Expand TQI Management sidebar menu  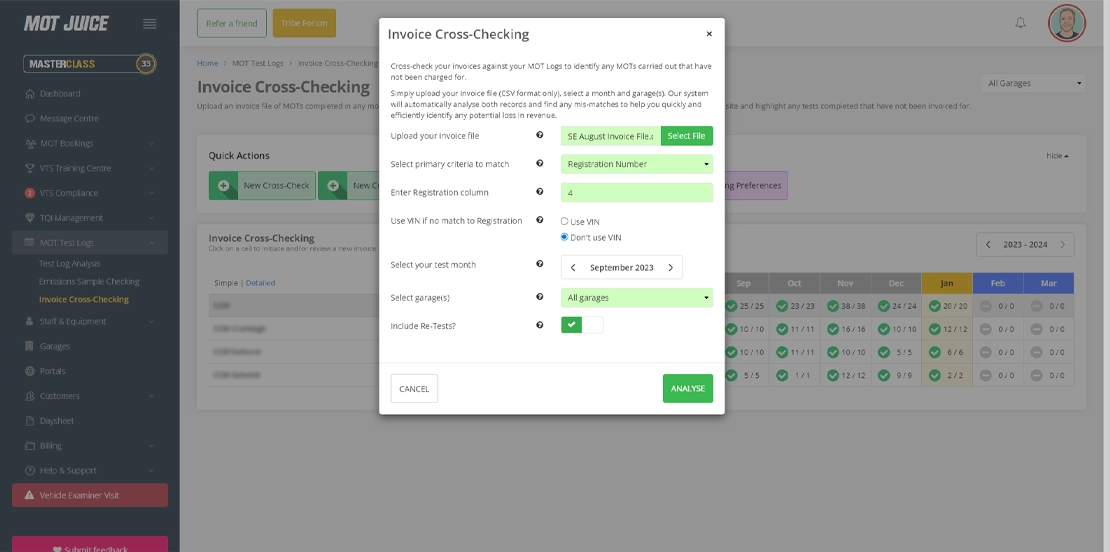pyautogui.click(x=90, y=217)
